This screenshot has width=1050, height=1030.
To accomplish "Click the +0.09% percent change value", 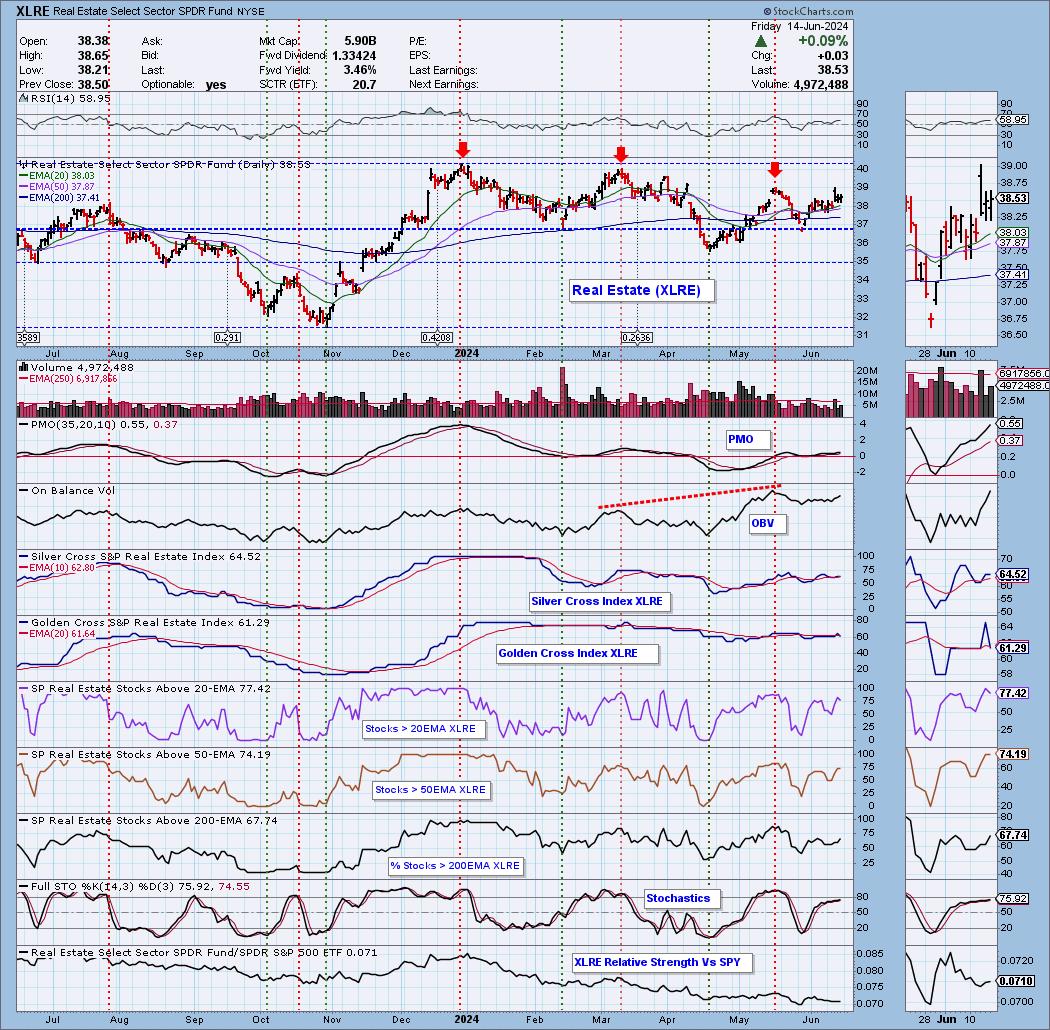I will click(823, 41).
